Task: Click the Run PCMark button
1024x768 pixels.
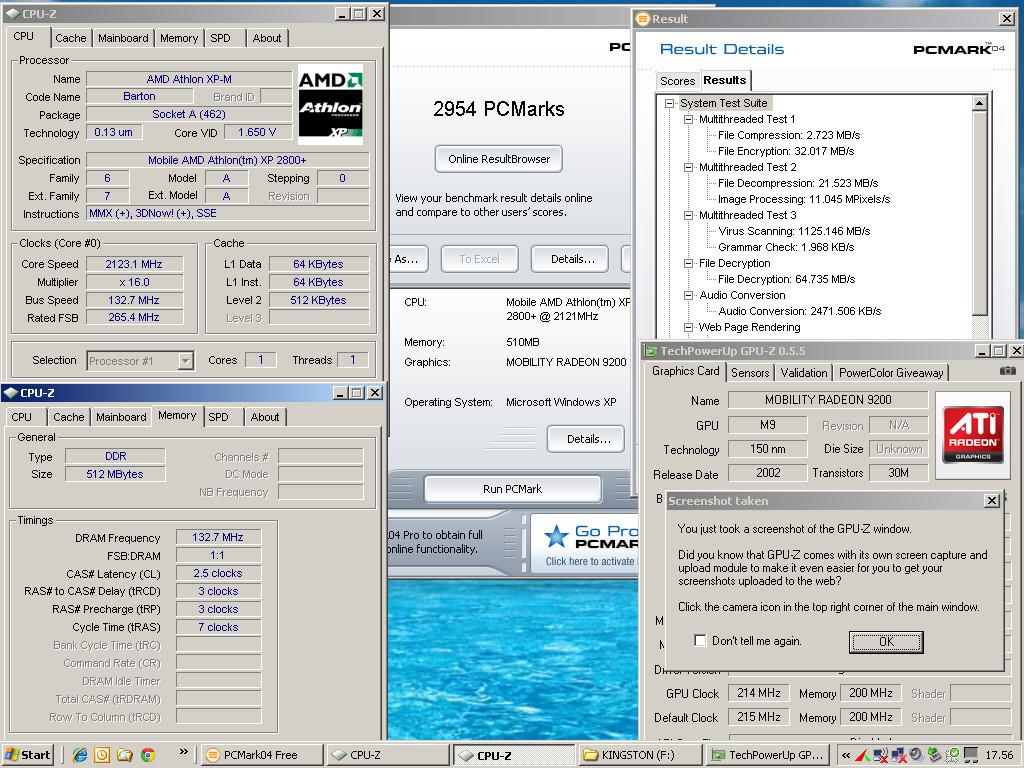Action: [x=513, y=488]
